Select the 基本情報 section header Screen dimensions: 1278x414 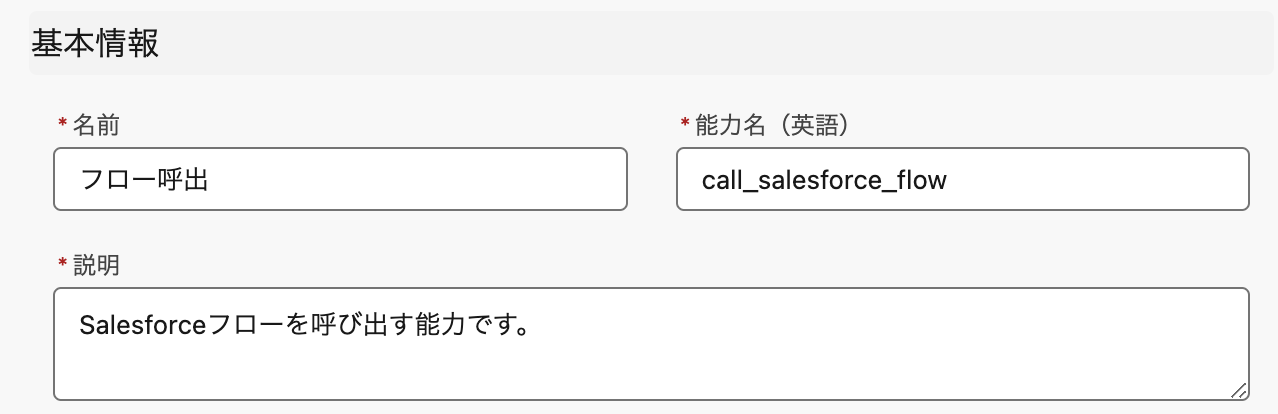click(x=96, y=45)
